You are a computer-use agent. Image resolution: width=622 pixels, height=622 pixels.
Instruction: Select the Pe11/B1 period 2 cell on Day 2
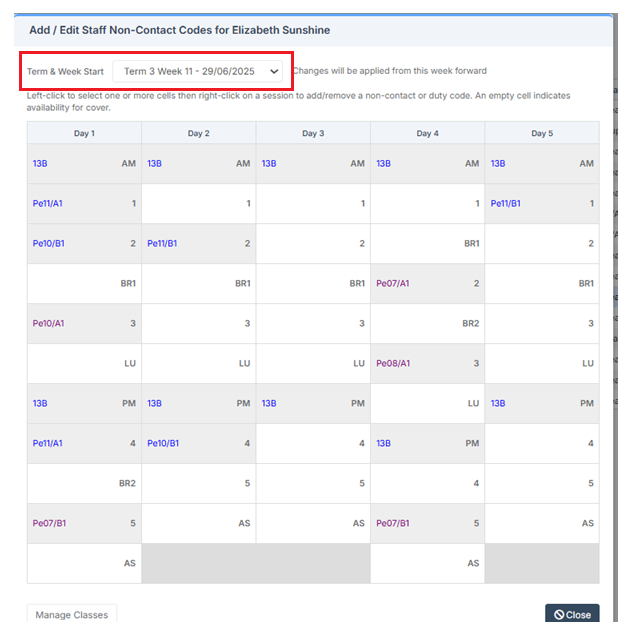tap(199, 244)
